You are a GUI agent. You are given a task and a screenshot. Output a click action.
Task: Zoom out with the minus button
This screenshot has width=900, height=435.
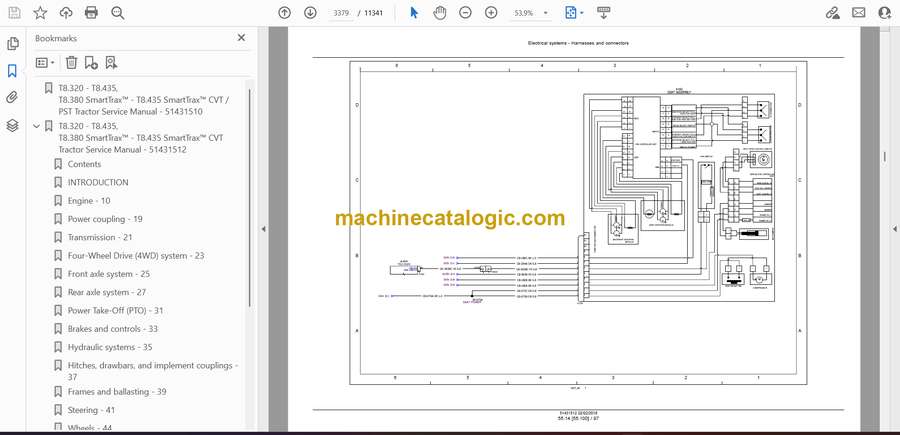465,13
